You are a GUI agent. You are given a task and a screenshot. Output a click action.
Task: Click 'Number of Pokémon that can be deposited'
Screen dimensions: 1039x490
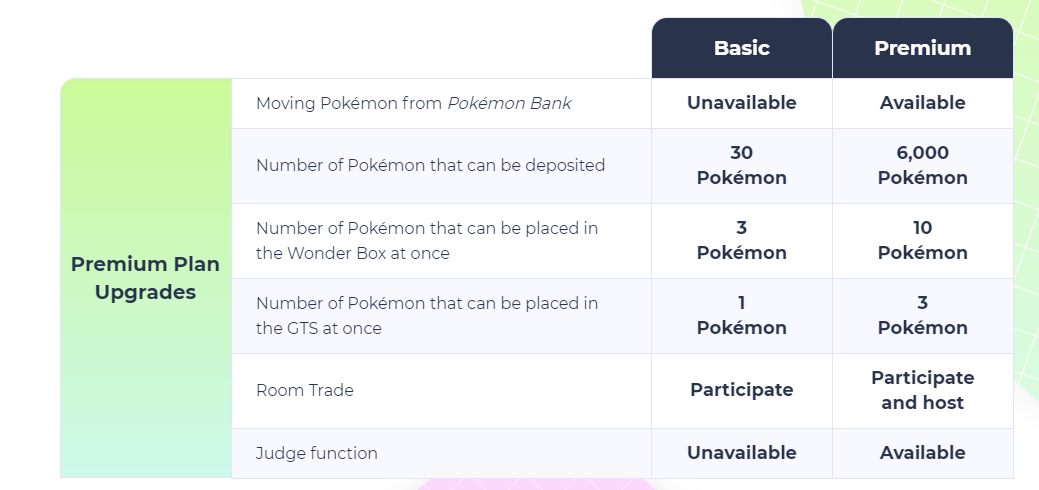(x=431, y=165)
